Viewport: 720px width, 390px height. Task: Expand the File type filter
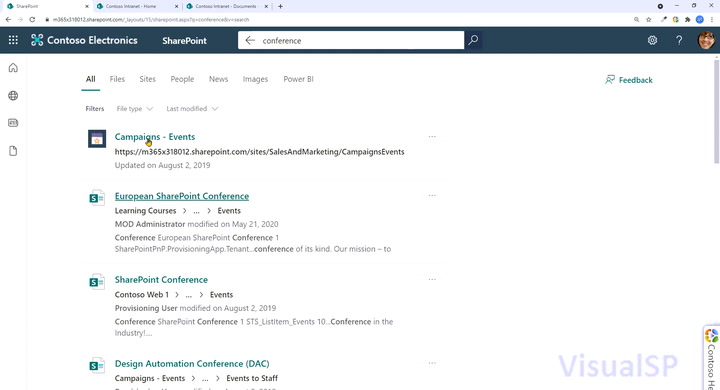[135, 109]
